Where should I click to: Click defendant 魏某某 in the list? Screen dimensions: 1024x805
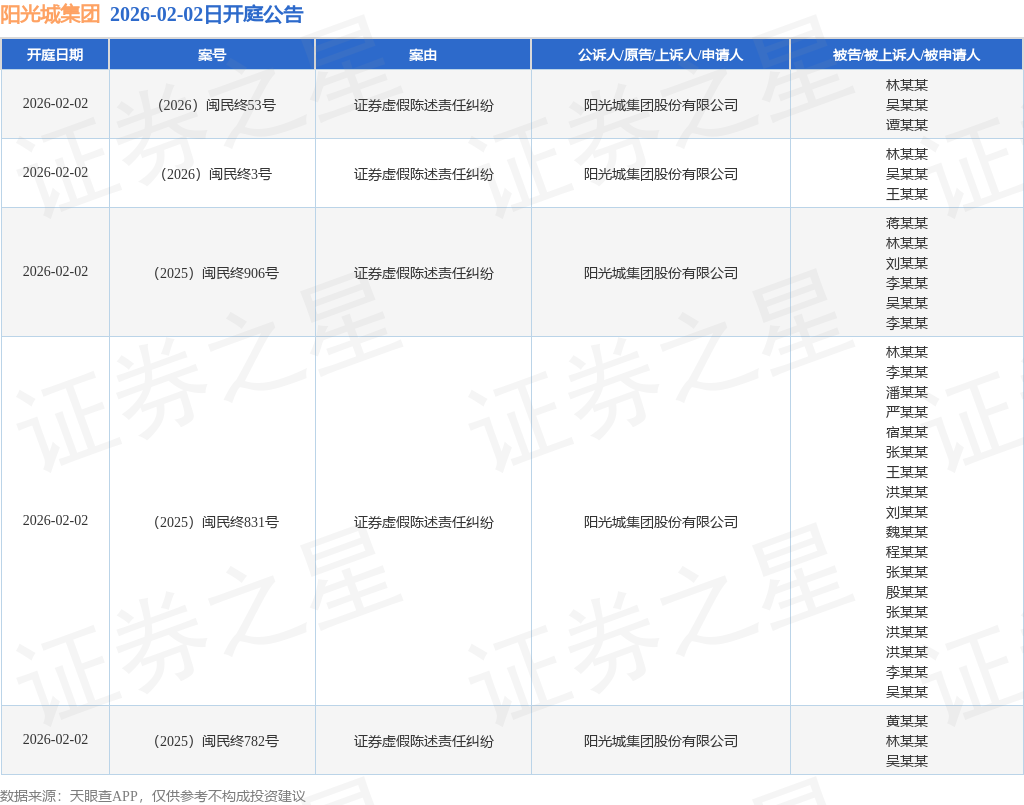(906, 532)
